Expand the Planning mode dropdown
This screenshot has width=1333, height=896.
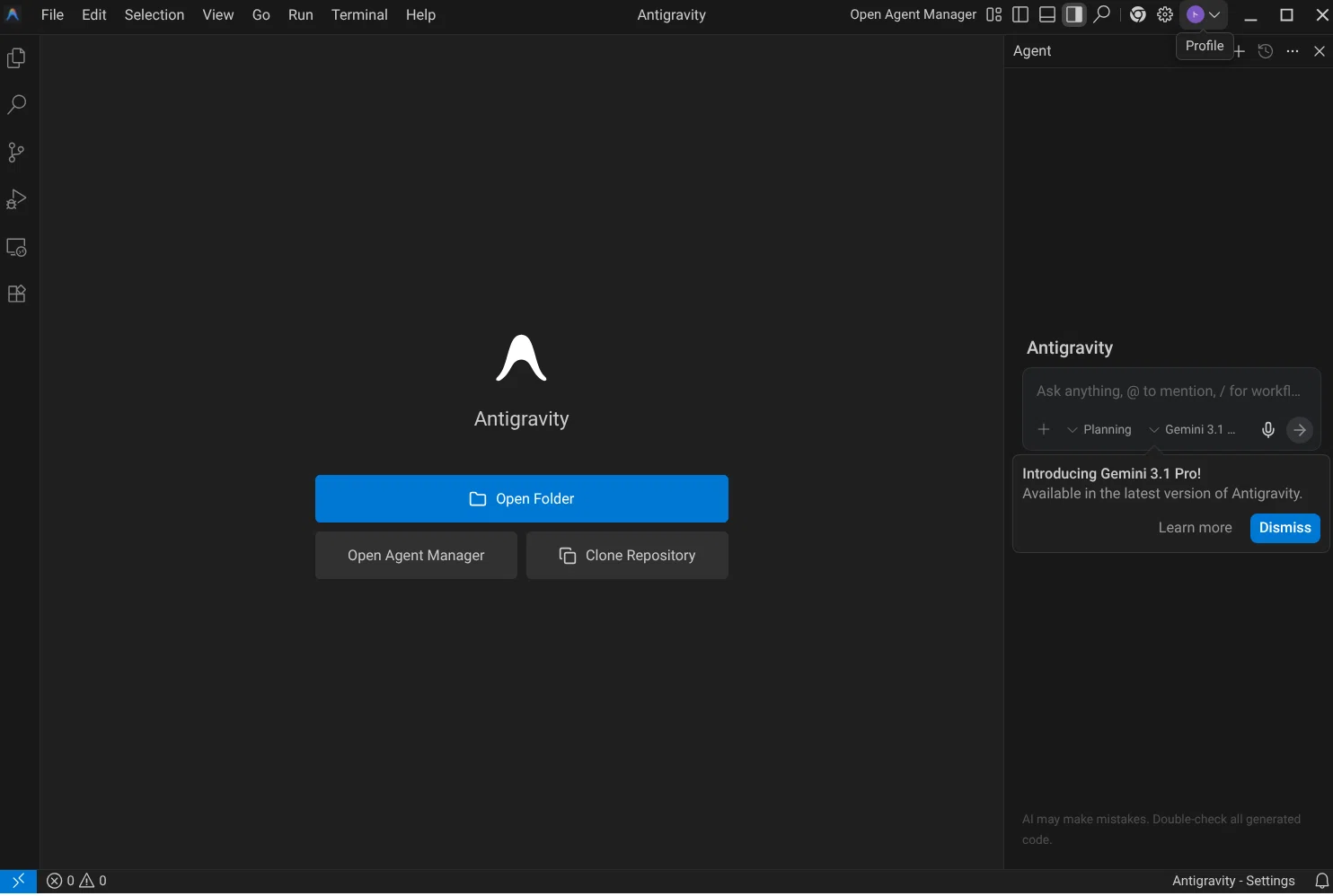1099,430
